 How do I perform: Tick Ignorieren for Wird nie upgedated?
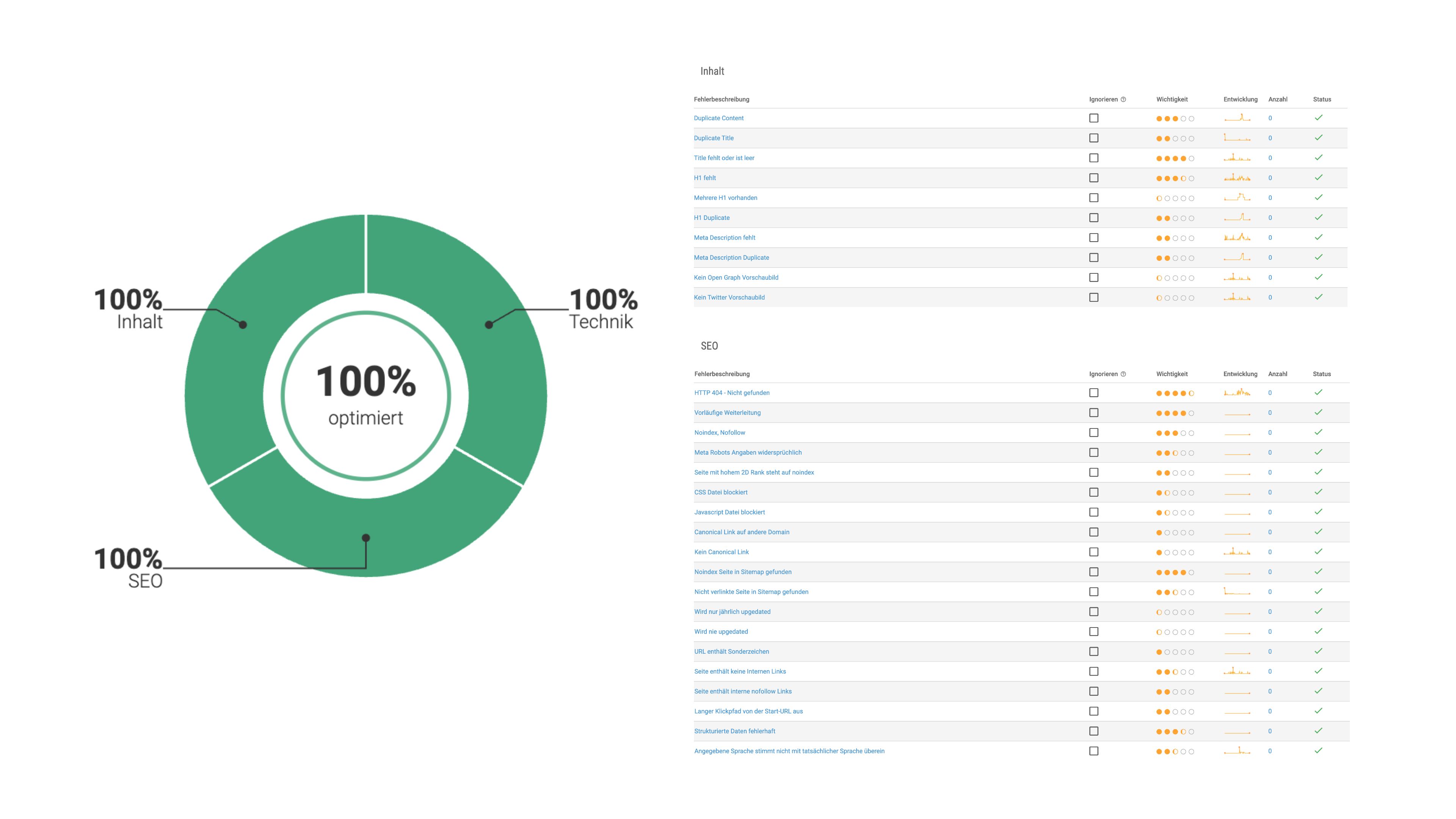click(x=1095, y=631)
